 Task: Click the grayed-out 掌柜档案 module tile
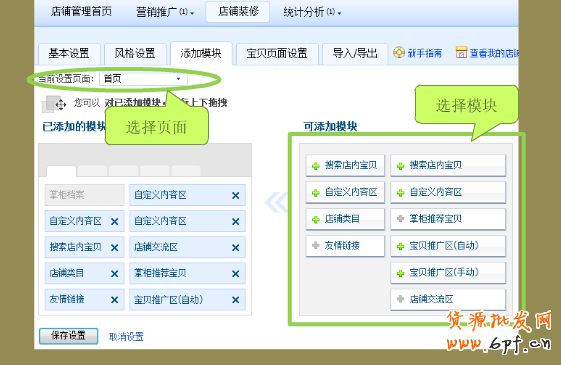84,195
